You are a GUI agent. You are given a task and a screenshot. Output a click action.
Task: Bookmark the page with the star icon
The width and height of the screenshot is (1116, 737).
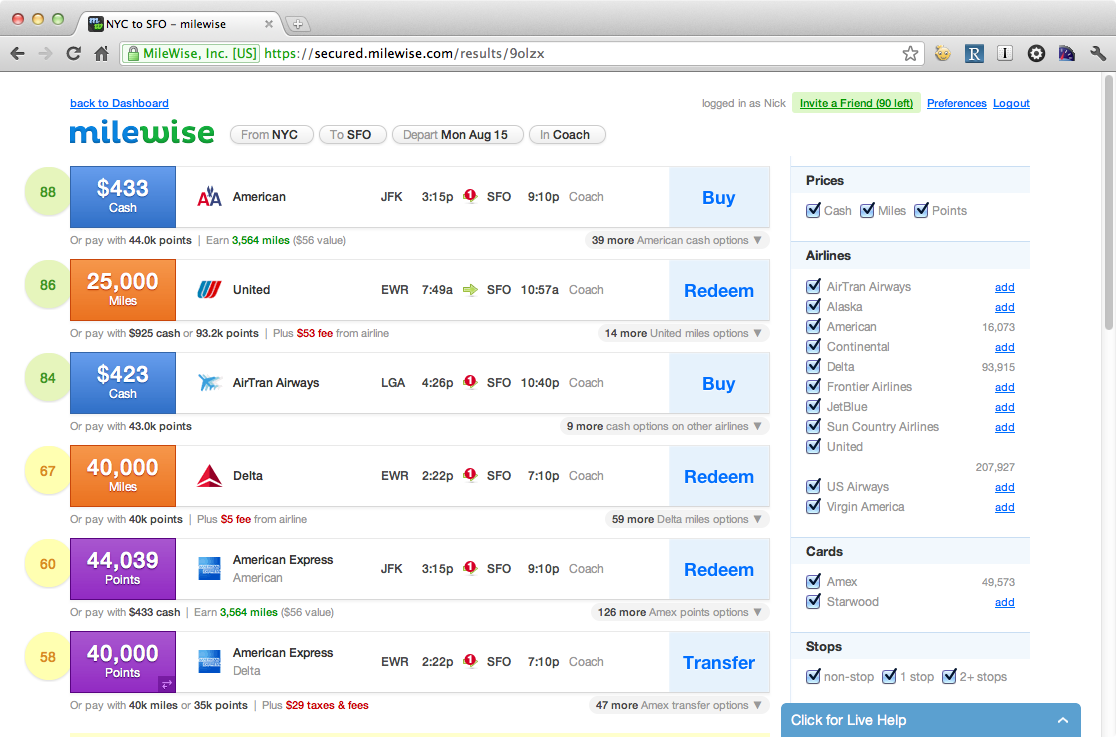(910, 53)
